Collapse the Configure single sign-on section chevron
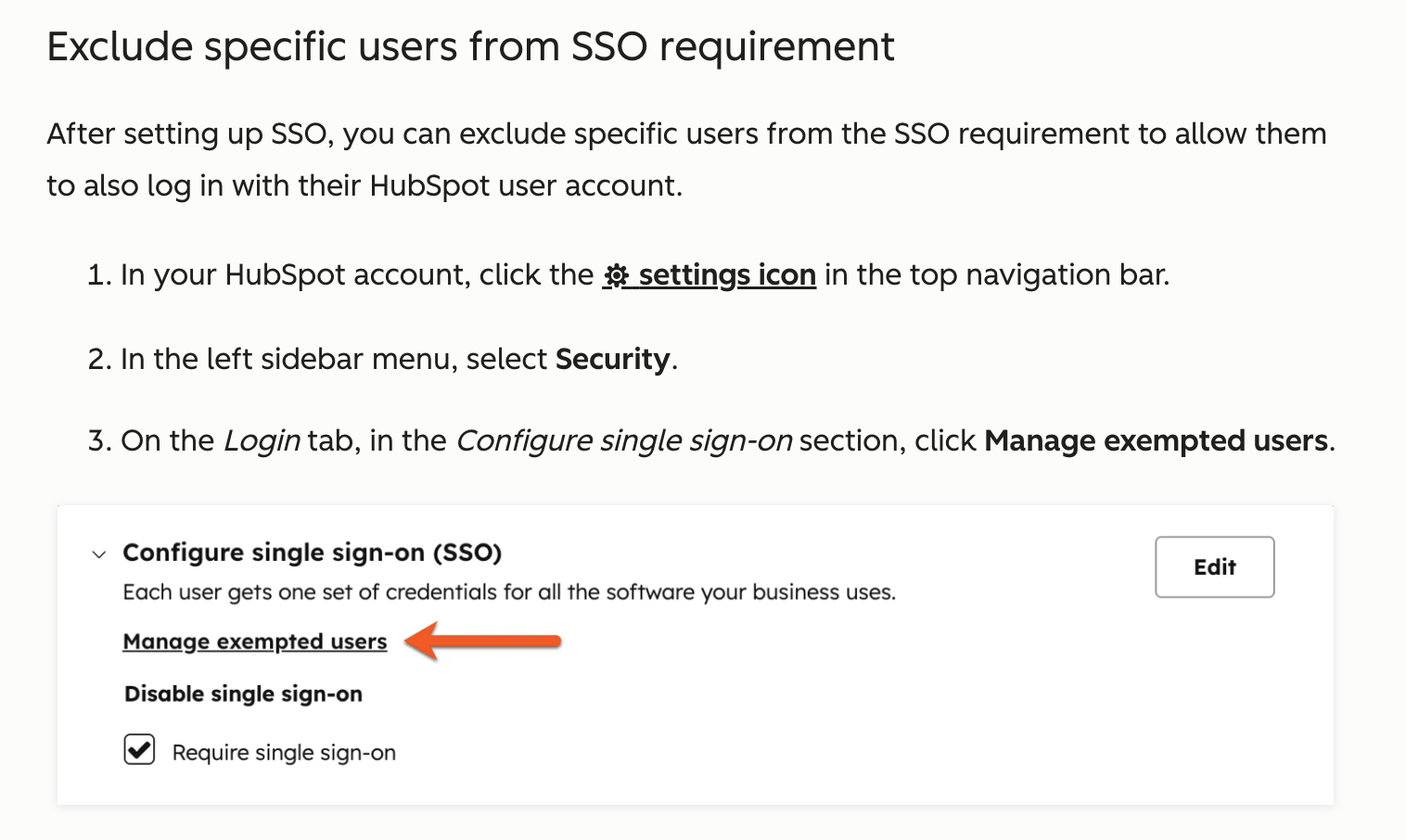 (x=99, y=554)
